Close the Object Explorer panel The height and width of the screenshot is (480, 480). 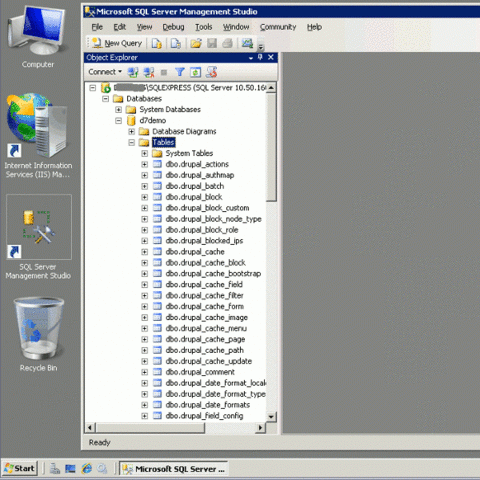[271, 57]
